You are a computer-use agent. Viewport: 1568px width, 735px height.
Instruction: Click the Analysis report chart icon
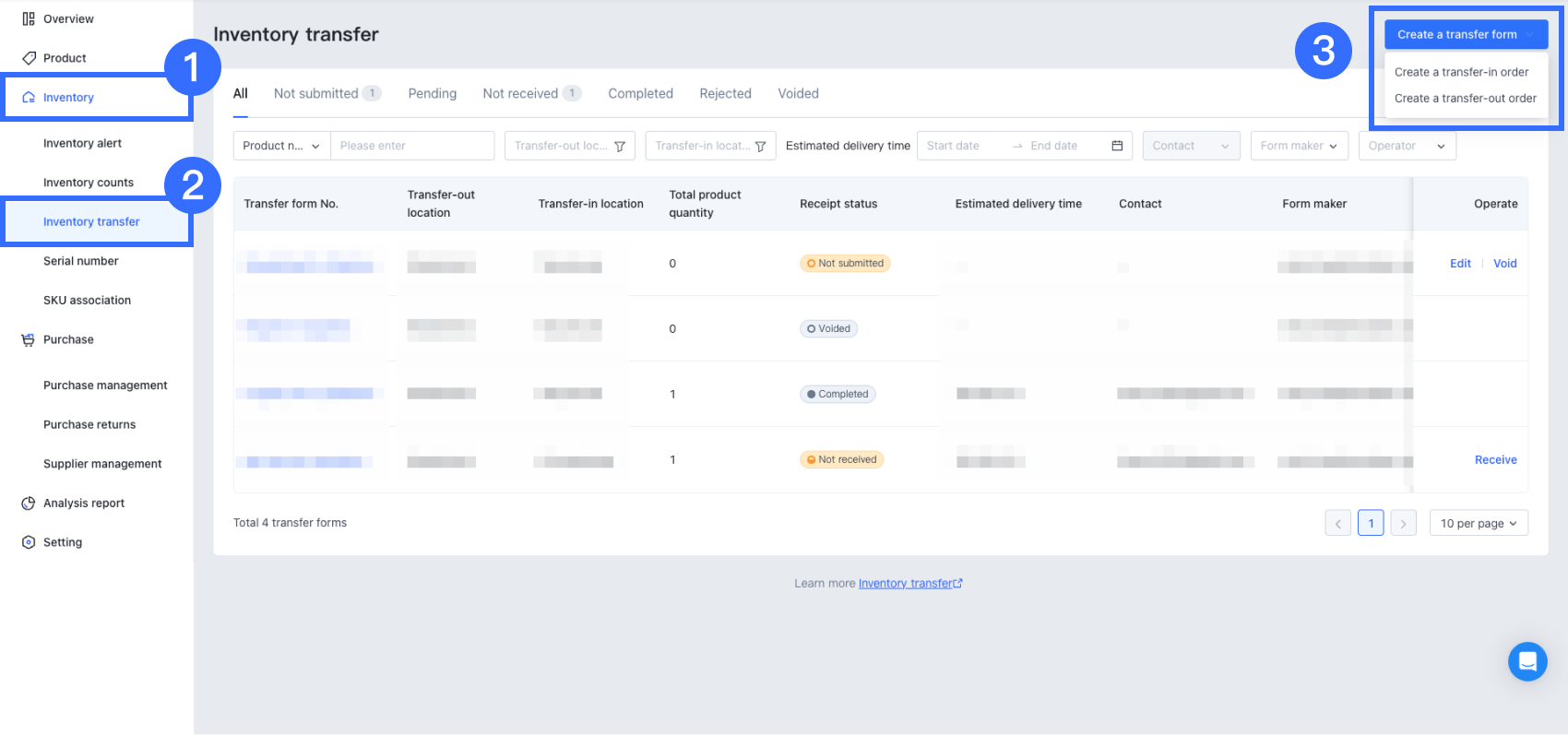coord(29,504)
